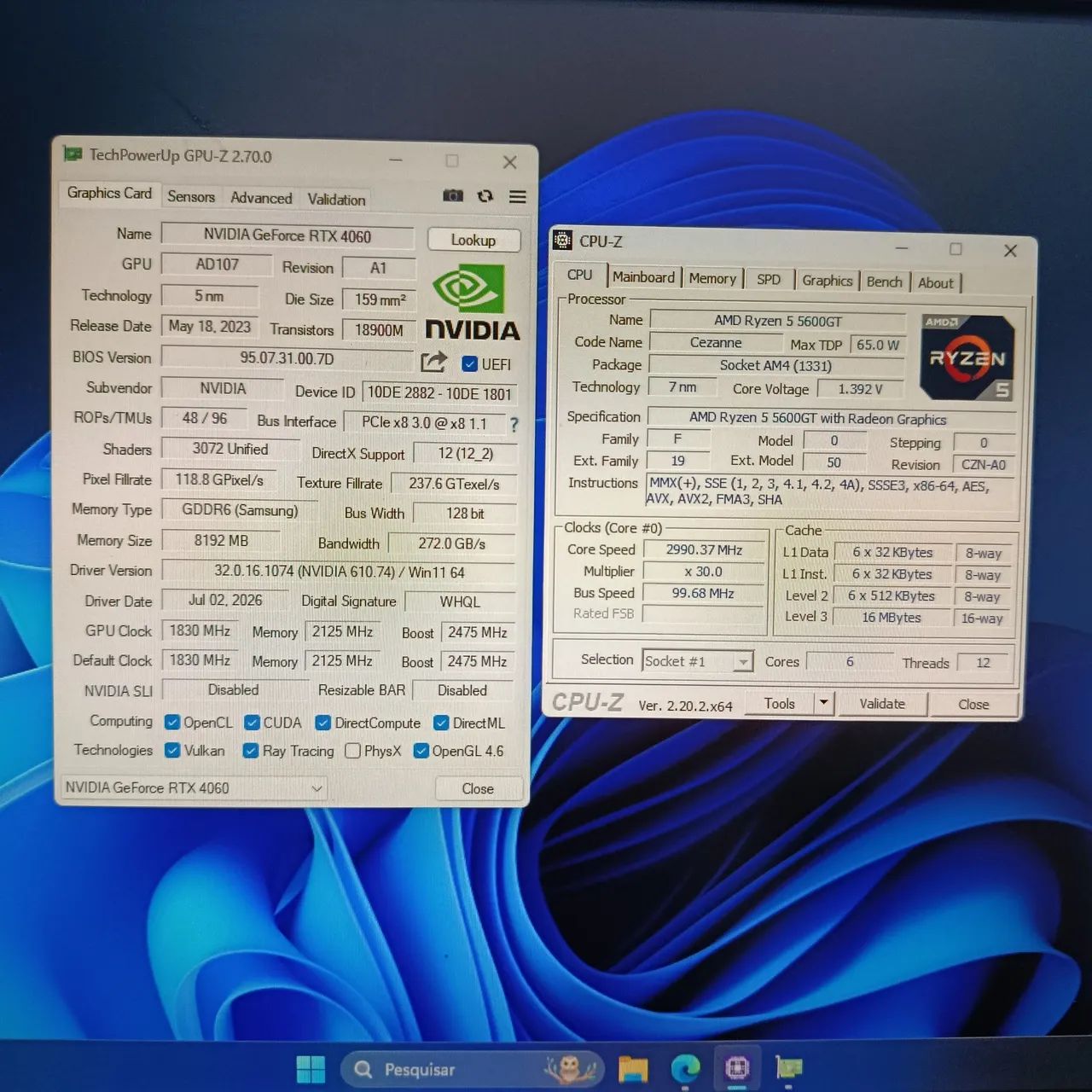This screenshot has height=1092, width=1092.
Task: Switch to the CPU-Z Graphics tab
Action: click(828, 281)
